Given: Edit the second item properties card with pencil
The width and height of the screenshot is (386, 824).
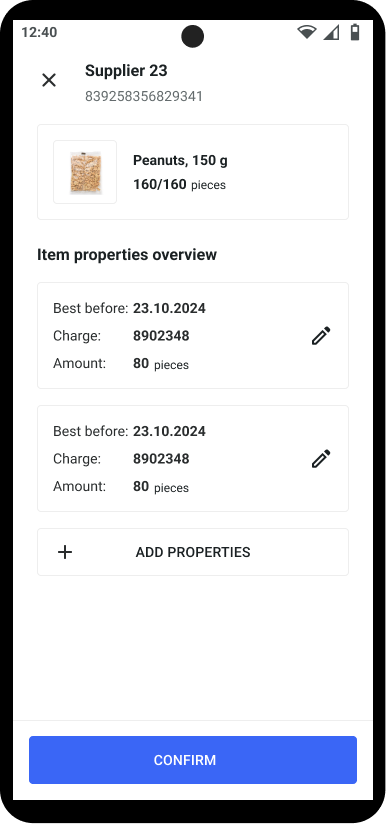Looking at the screenshot, I should tap(321, 459).
